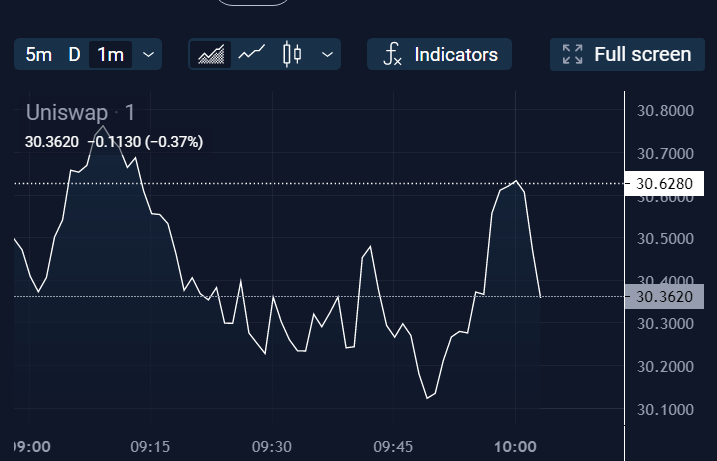717x461 pixels.
Task: Expand the chart type dropdown chevron
Action: click(327, 54)
